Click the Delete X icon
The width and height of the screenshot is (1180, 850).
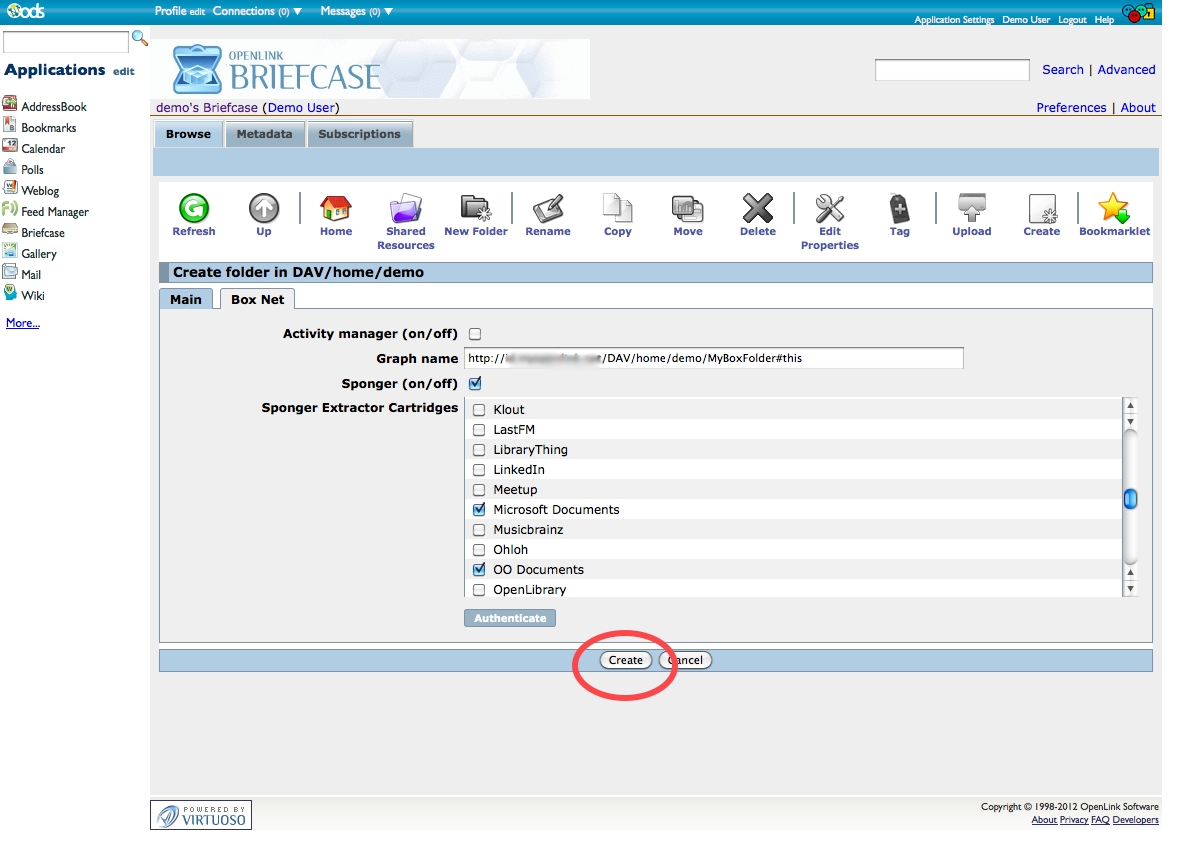coord(757,209)
